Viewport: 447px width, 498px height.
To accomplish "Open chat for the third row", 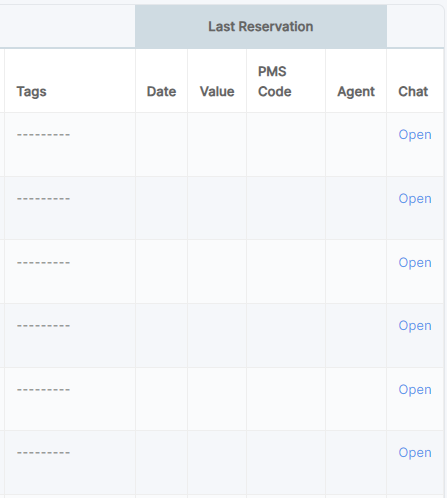I will point(415,263).
